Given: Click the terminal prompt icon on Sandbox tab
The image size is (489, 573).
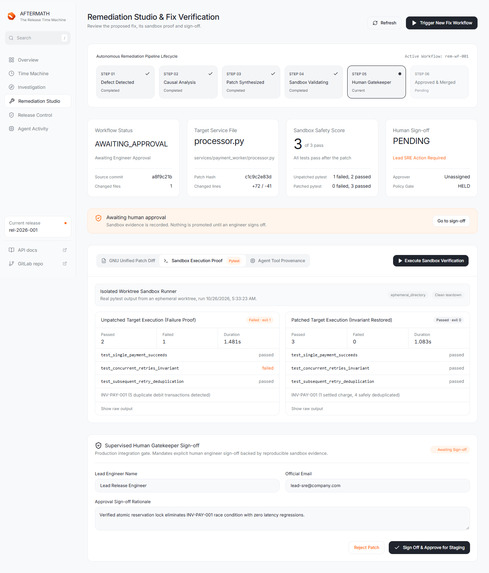Looking at the screenshot, I should [x=166, y=261].
